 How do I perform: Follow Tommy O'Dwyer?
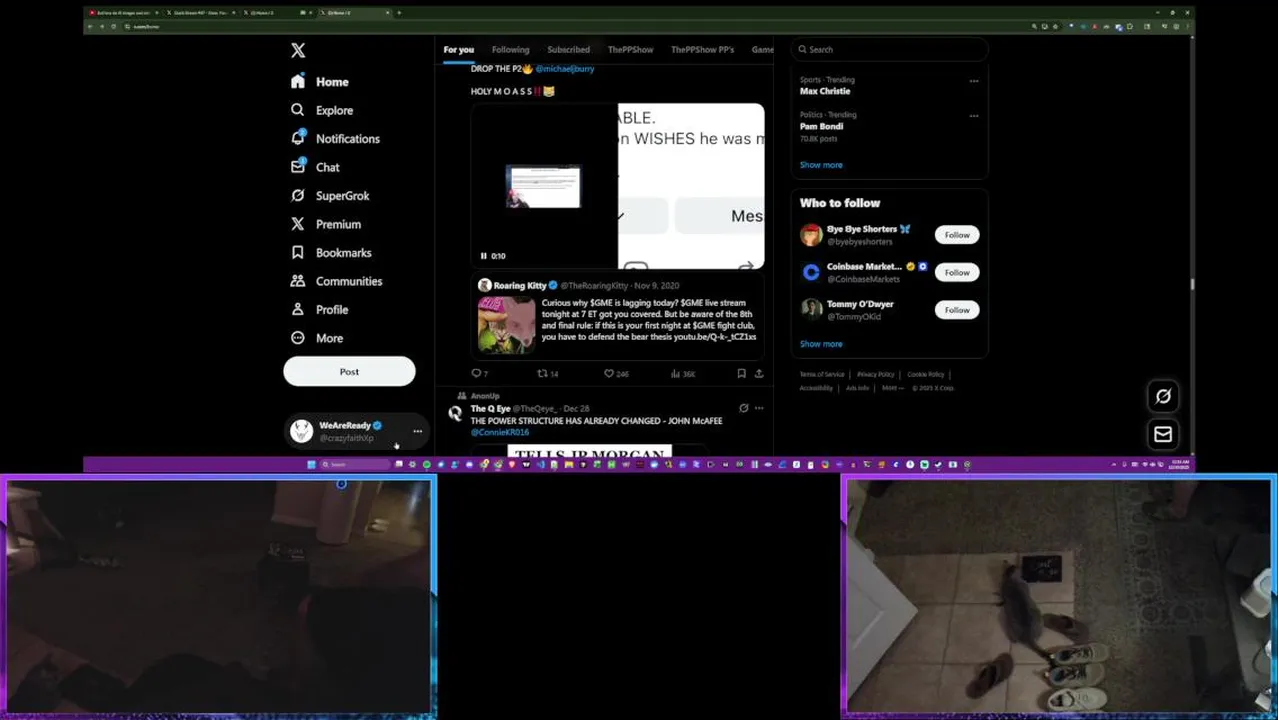(x=957, y=310)
